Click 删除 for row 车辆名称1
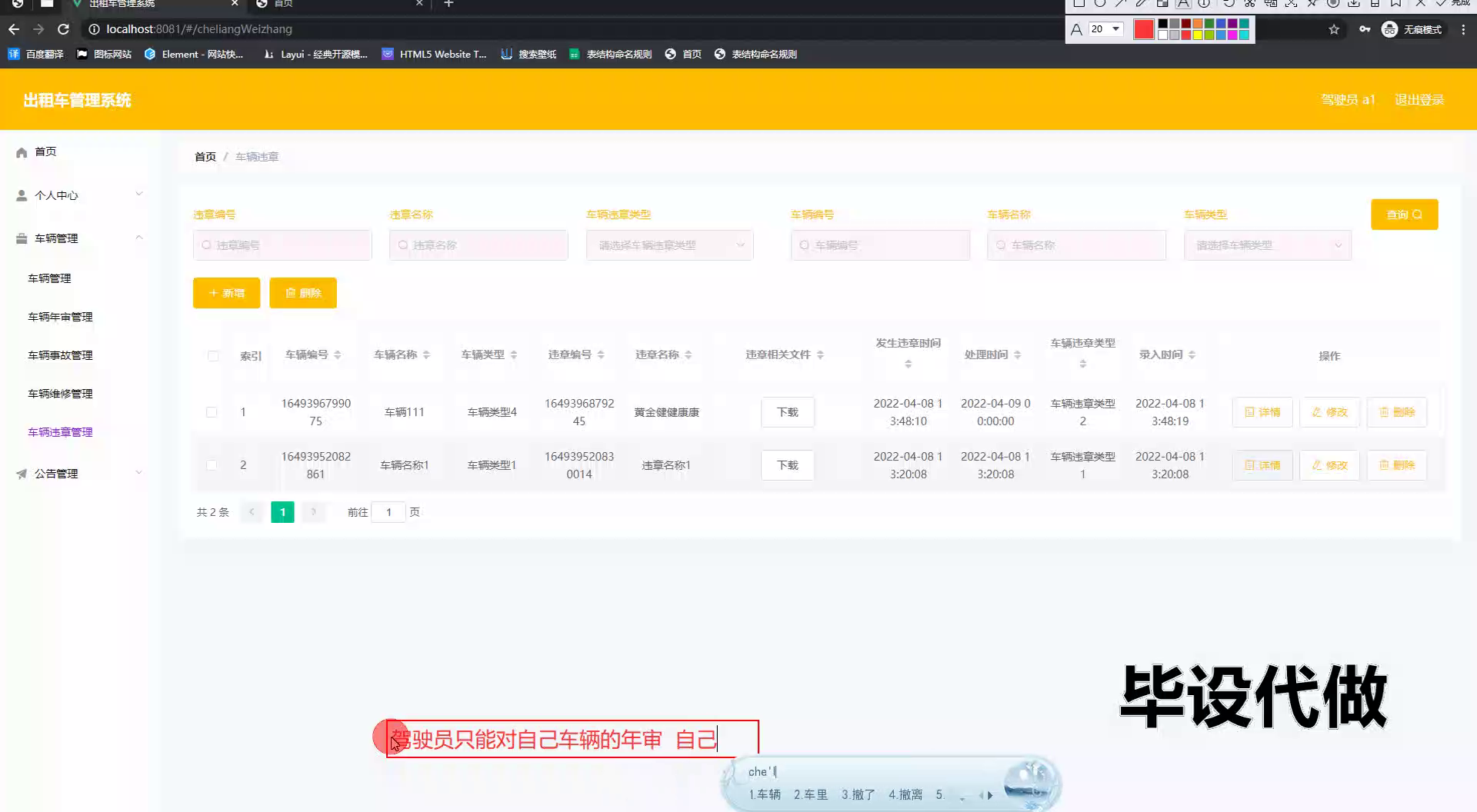 (x=1396, y=465)
